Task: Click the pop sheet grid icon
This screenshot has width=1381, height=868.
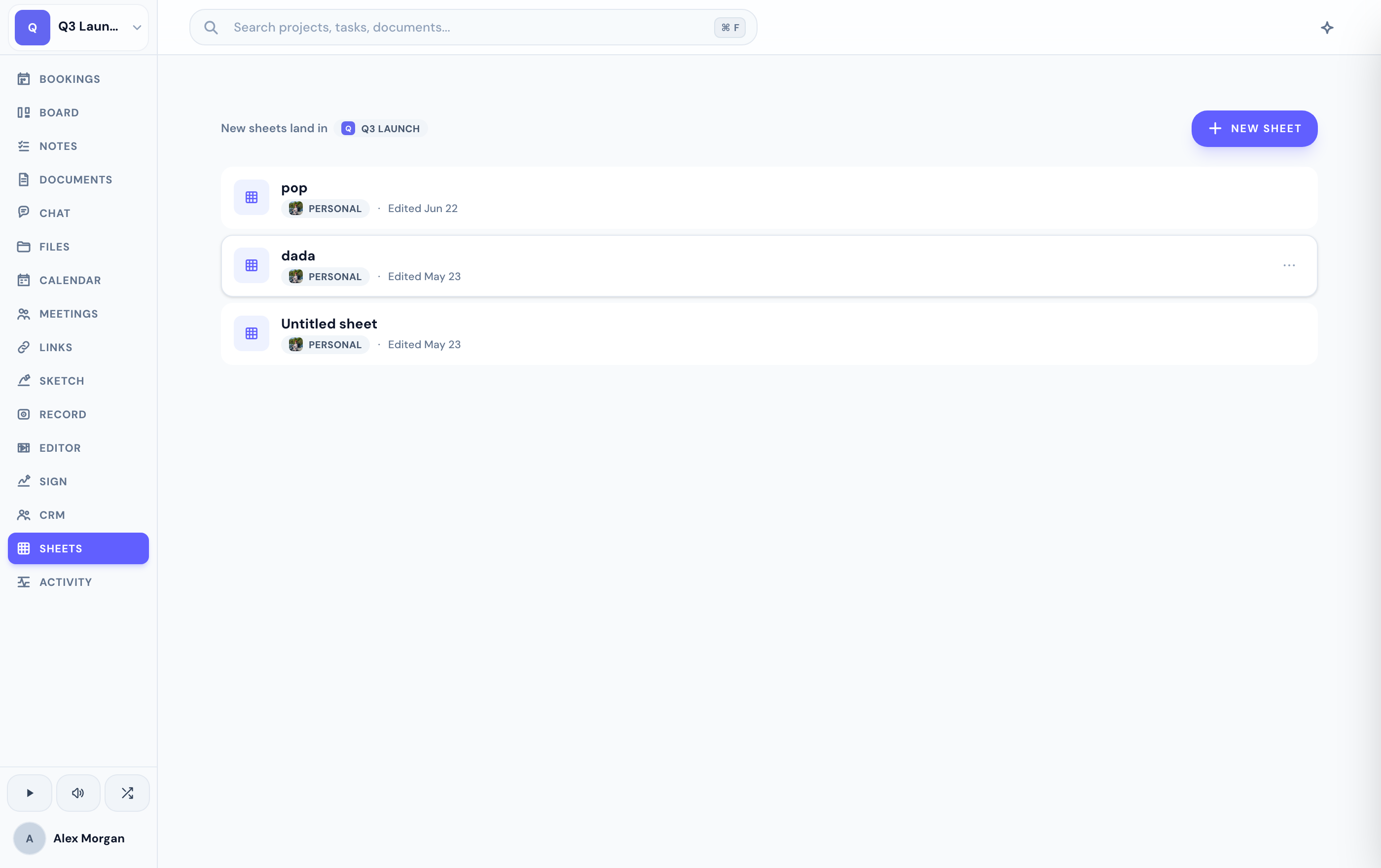Action: click(251, 197)
